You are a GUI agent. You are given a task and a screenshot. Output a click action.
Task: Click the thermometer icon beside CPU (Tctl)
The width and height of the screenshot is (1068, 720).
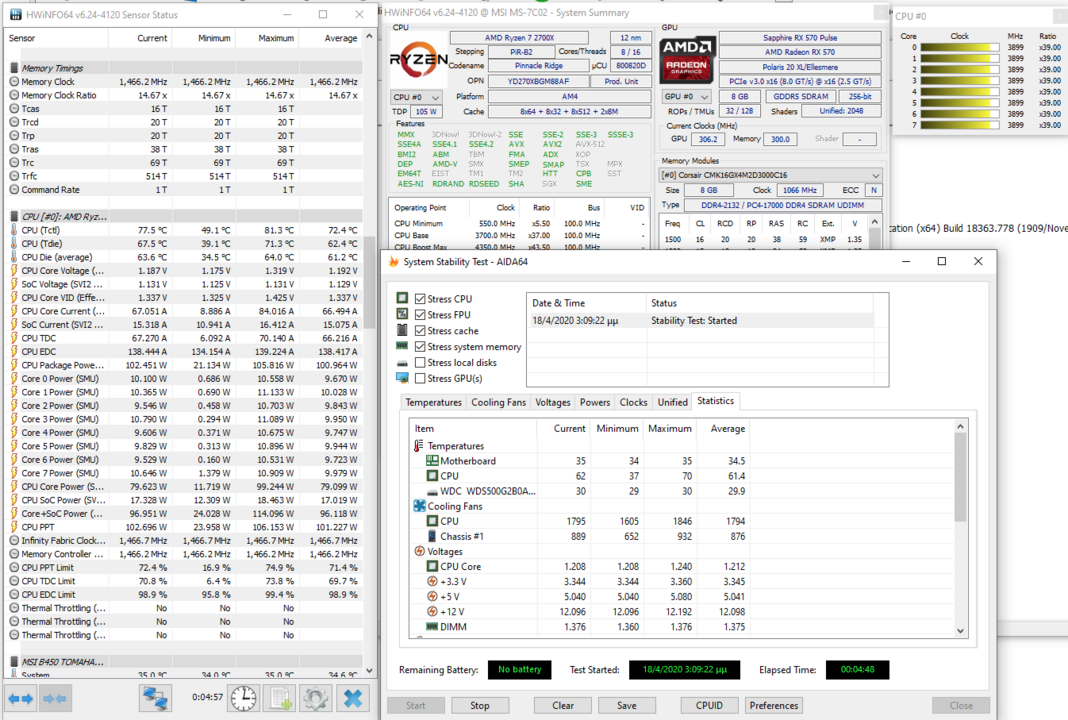[x=14, y=230]
